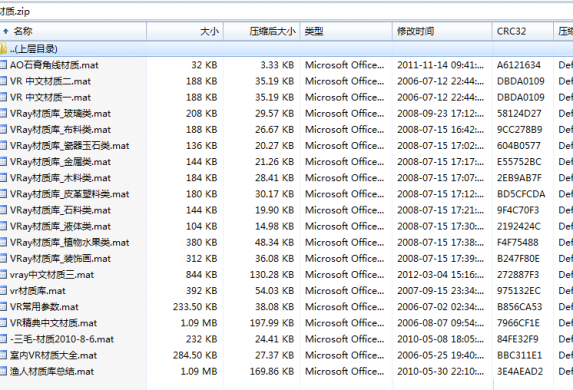Click the file icon of vr材质库.mat
The height and width of the screenshot is (390, 573).
pyautogui.click(x=3, y=291)
